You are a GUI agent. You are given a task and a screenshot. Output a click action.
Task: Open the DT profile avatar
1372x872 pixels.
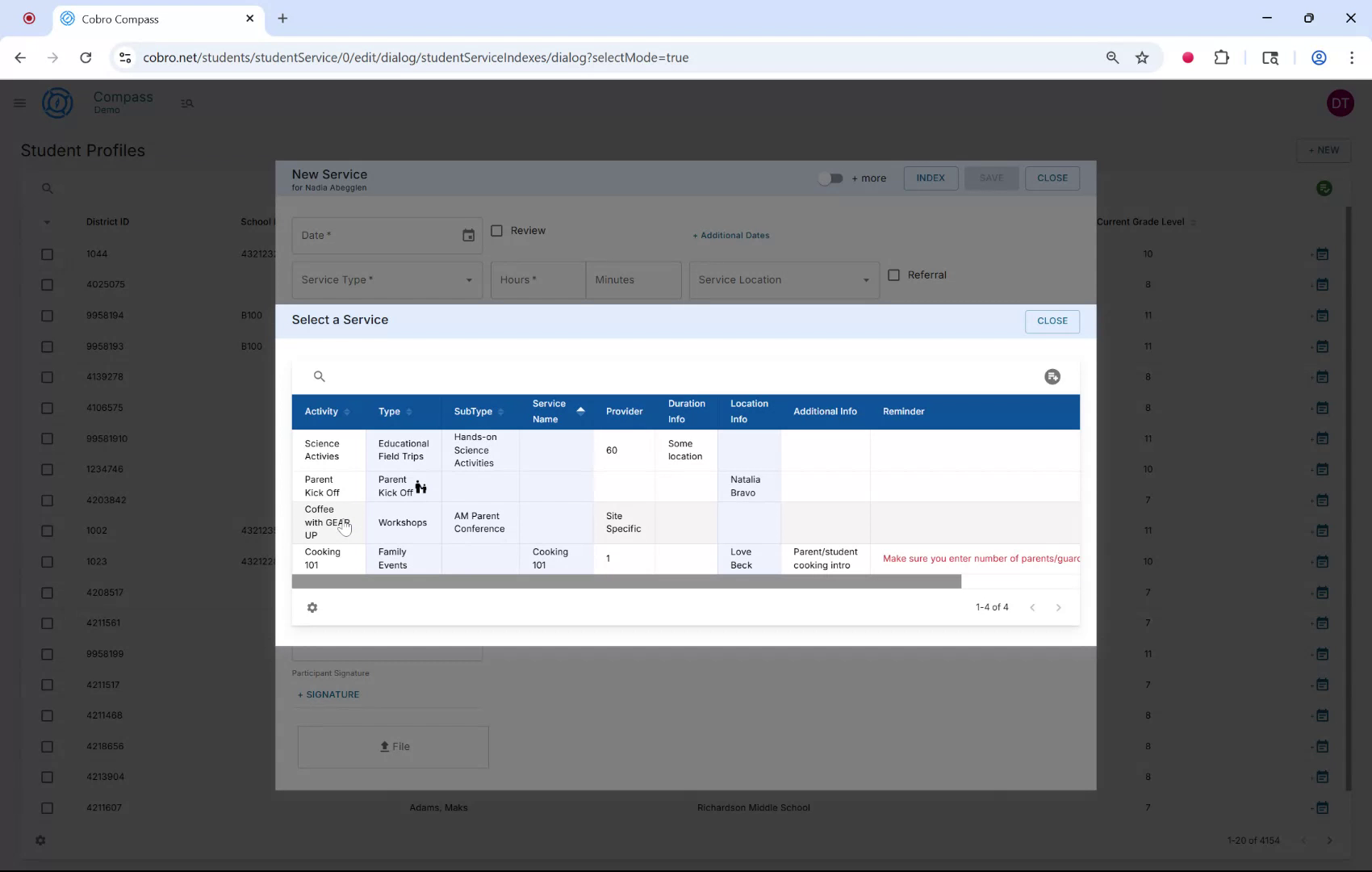pyautogui.click(x=1340, y=103)
